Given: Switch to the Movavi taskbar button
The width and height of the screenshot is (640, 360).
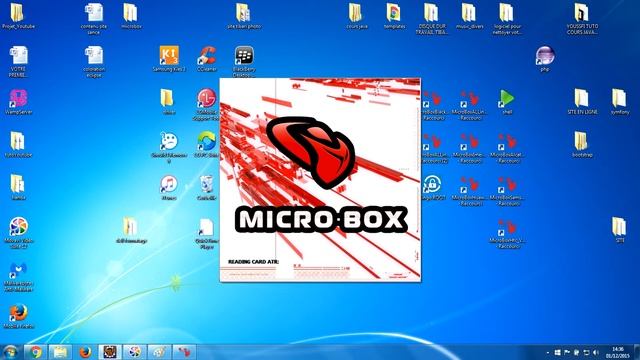Looking at the screenshot, I should [x=135, y=352].
